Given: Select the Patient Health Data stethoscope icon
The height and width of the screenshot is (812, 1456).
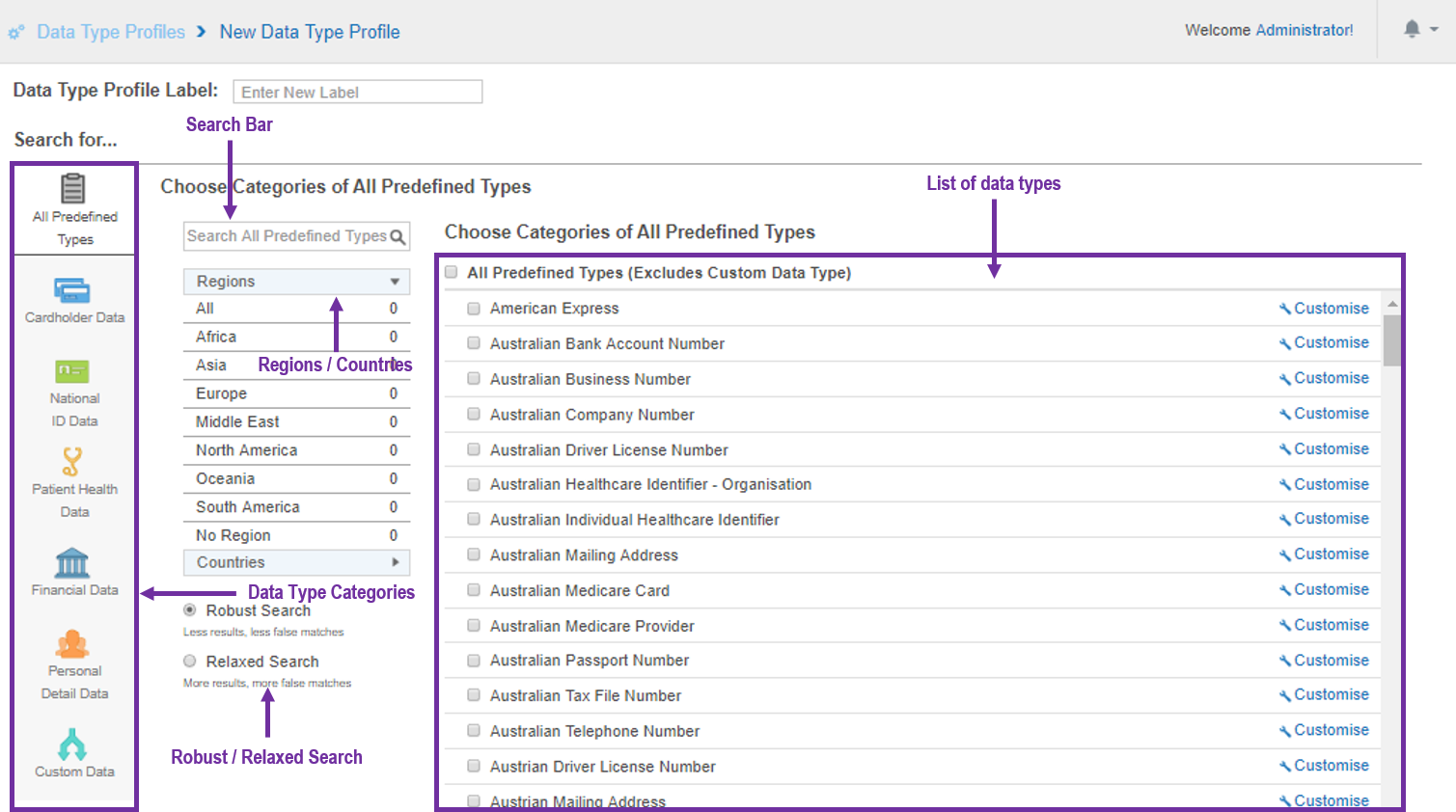Looking at the screenshot, I should click(72, 462).
